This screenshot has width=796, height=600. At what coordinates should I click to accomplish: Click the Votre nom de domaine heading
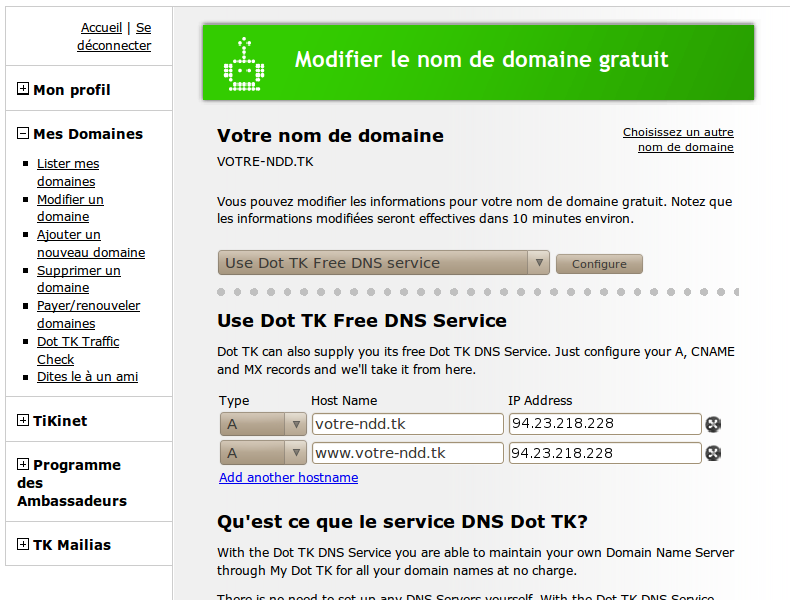click(x=330, y=136)
